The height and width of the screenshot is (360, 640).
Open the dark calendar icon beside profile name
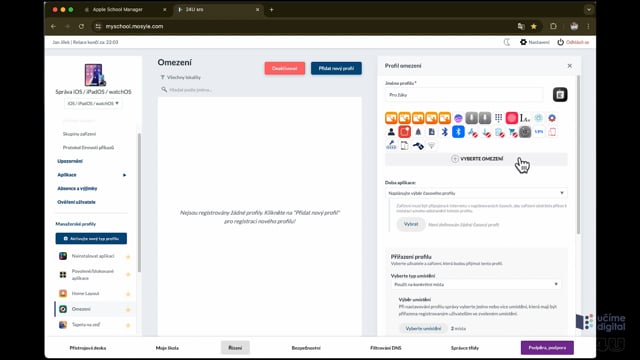(560, 95)
